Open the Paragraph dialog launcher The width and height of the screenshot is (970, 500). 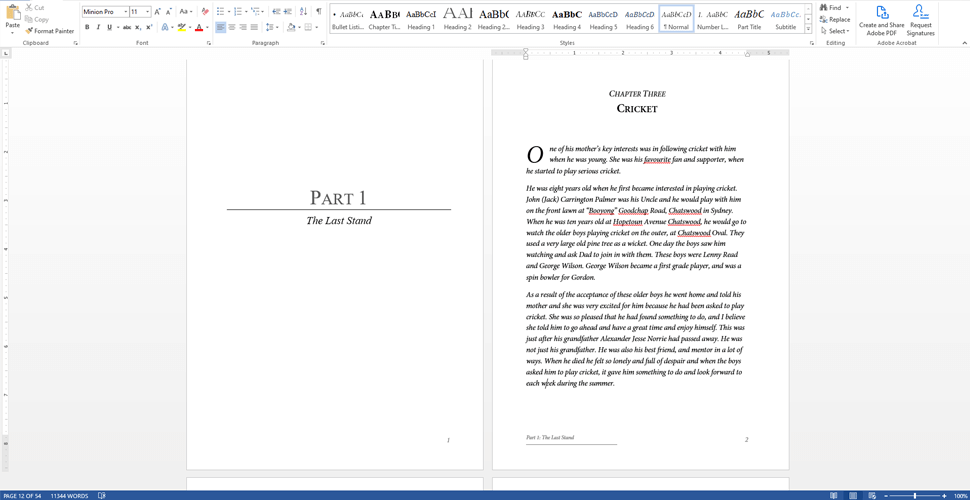pos(323,43)
